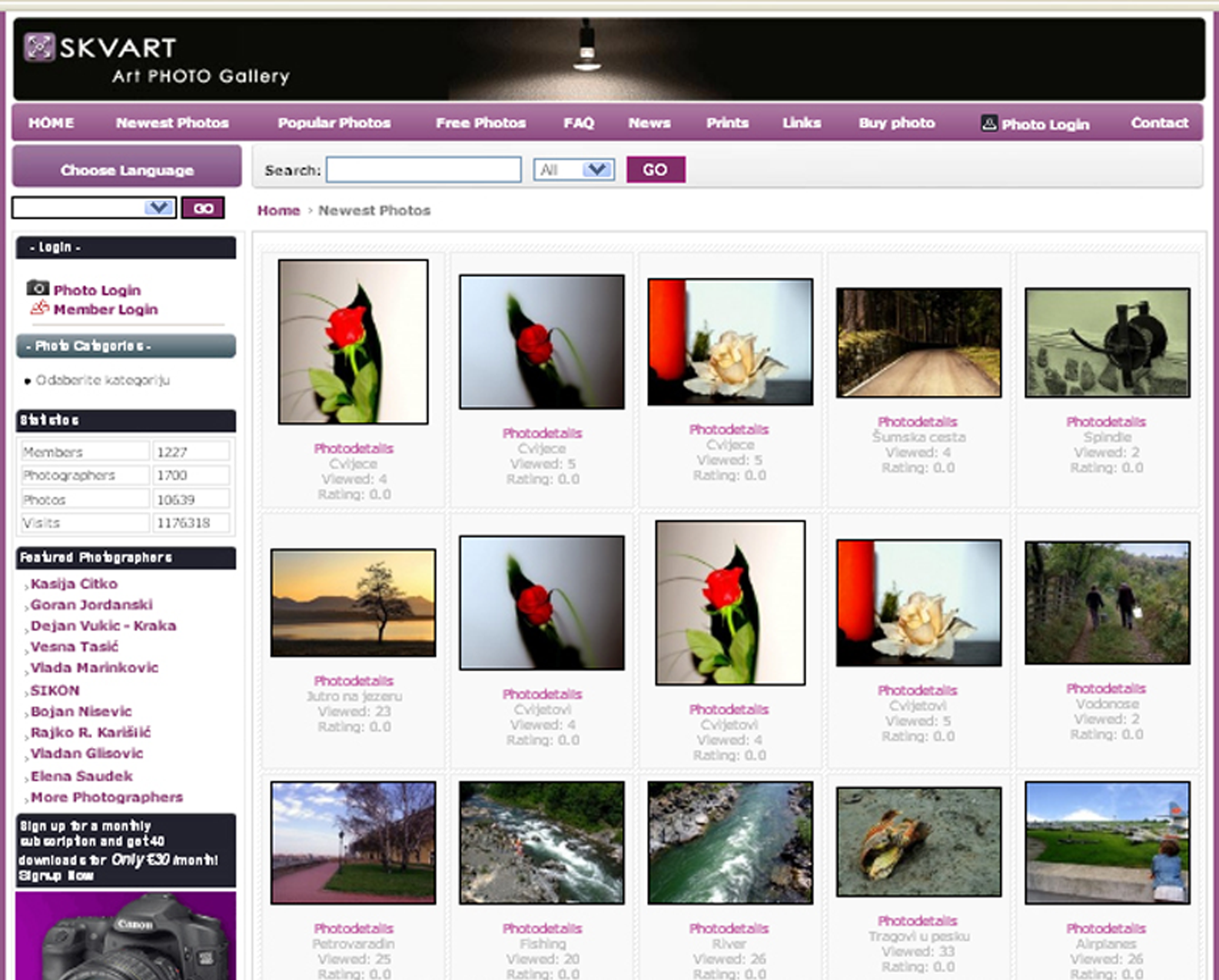
Task: Go to the Popular Photos page
Action: [334, 123]
